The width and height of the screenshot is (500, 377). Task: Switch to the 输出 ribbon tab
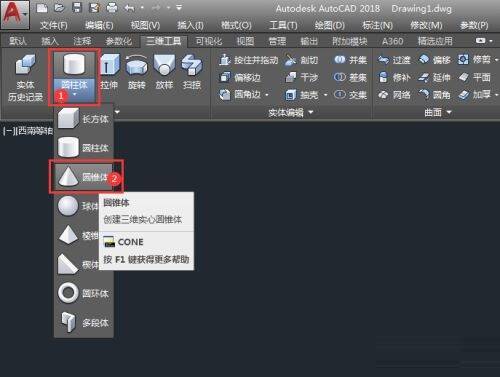tap(309, 41)
